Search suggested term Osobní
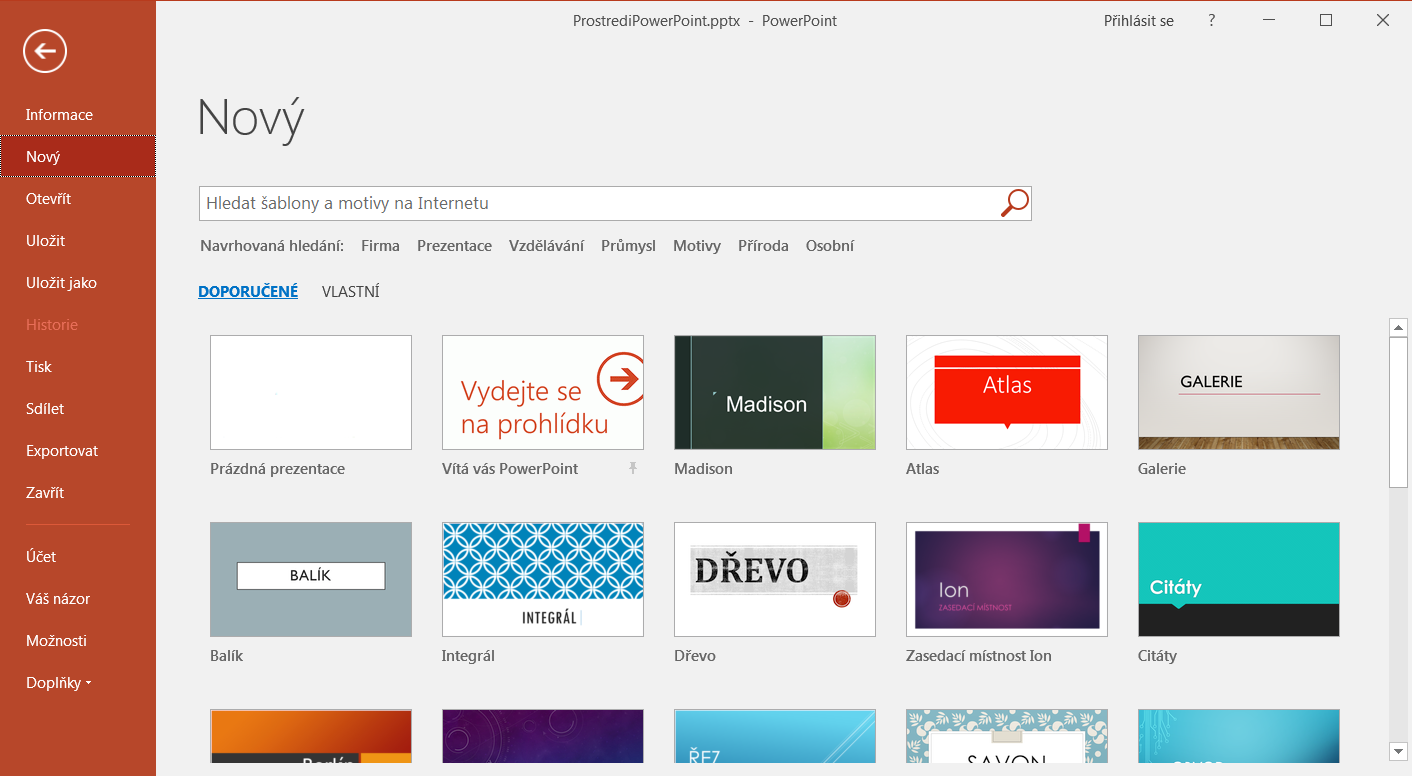 tap(830, 246)
